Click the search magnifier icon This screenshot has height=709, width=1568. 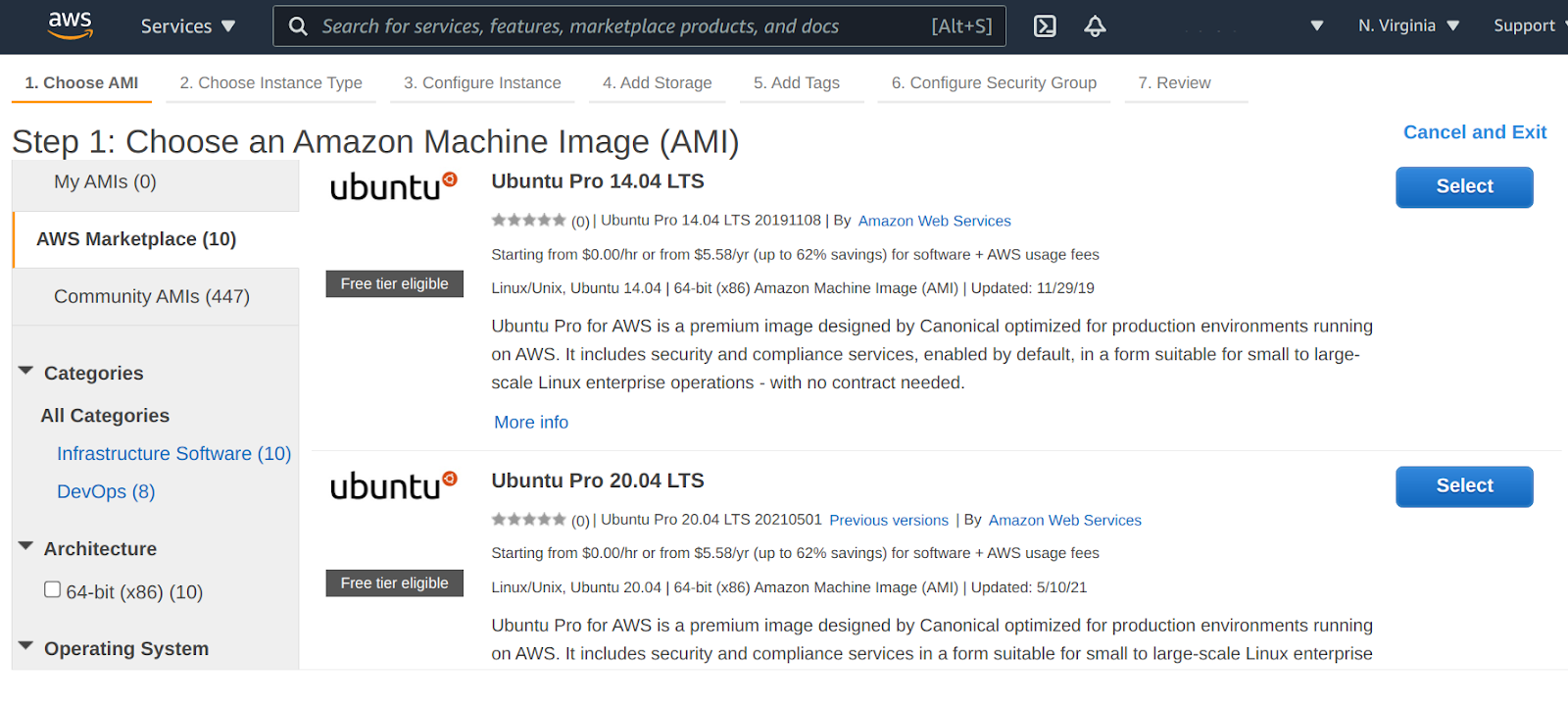(298, 26)
